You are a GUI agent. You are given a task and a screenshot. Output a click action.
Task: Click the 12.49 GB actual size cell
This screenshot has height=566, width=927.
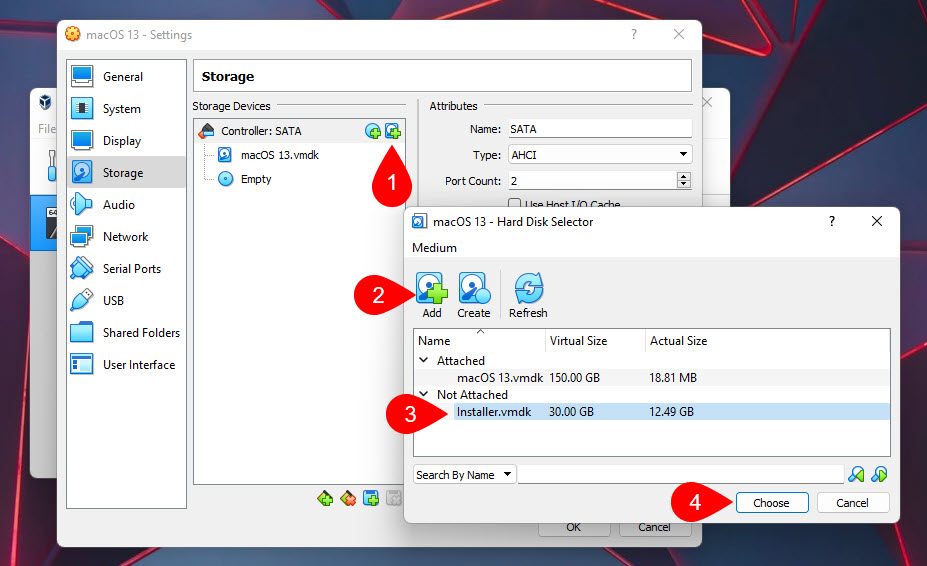(x=671, y=412)
